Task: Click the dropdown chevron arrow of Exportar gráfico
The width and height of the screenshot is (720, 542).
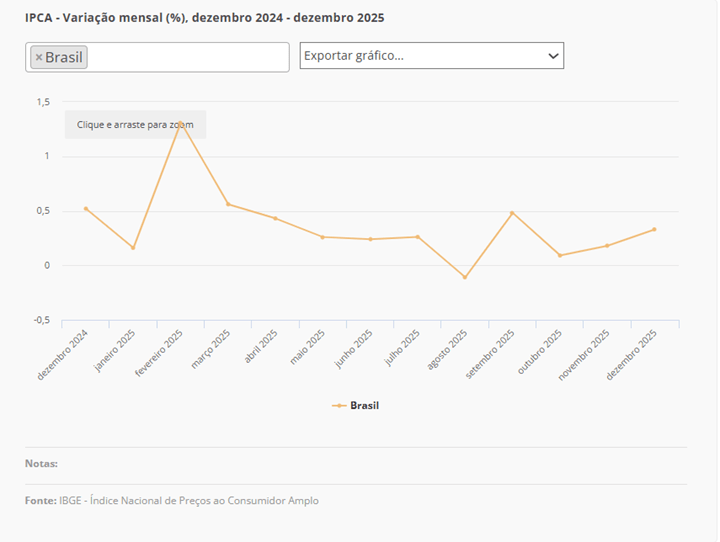Action: 553,56
